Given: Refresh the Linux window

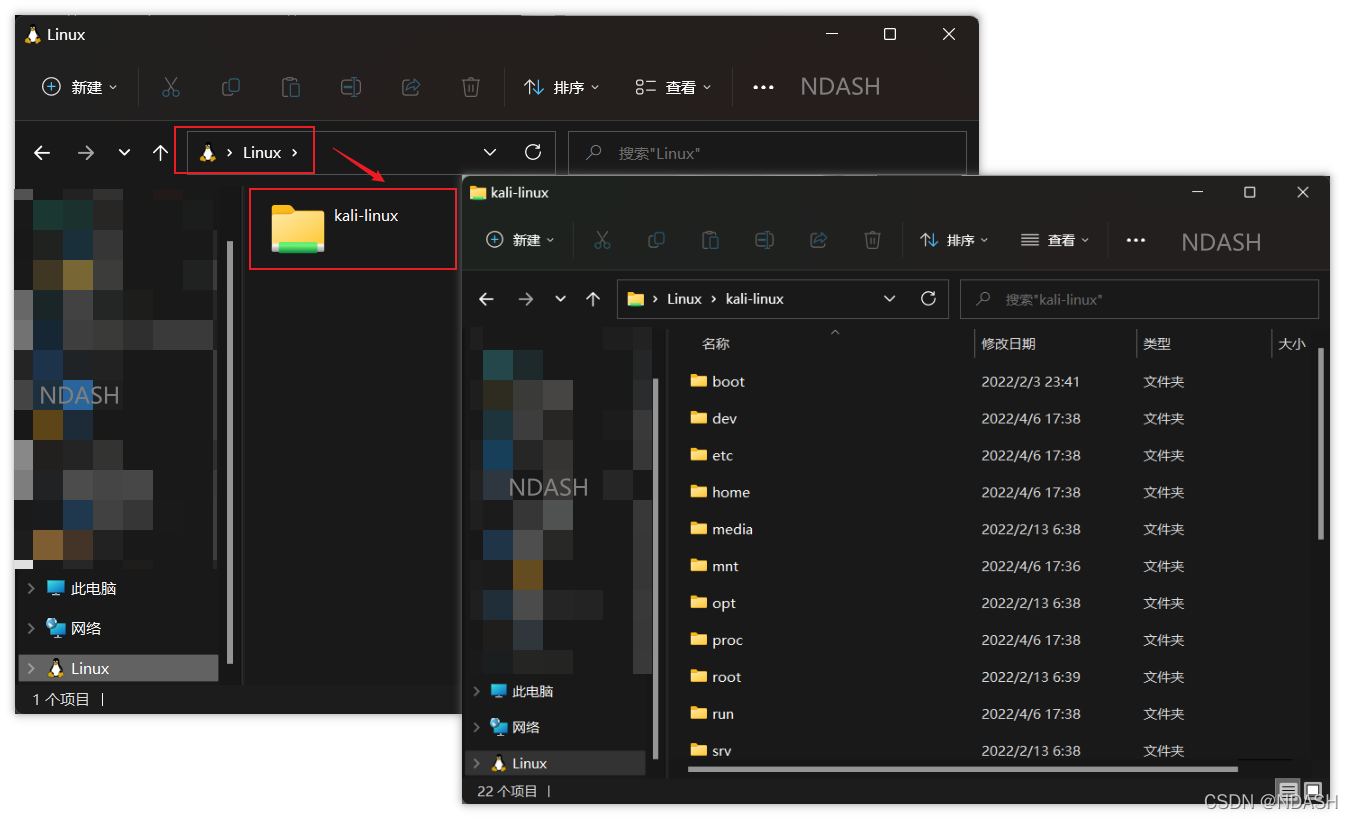Looking at the screenshot, I should click(533, 152).
